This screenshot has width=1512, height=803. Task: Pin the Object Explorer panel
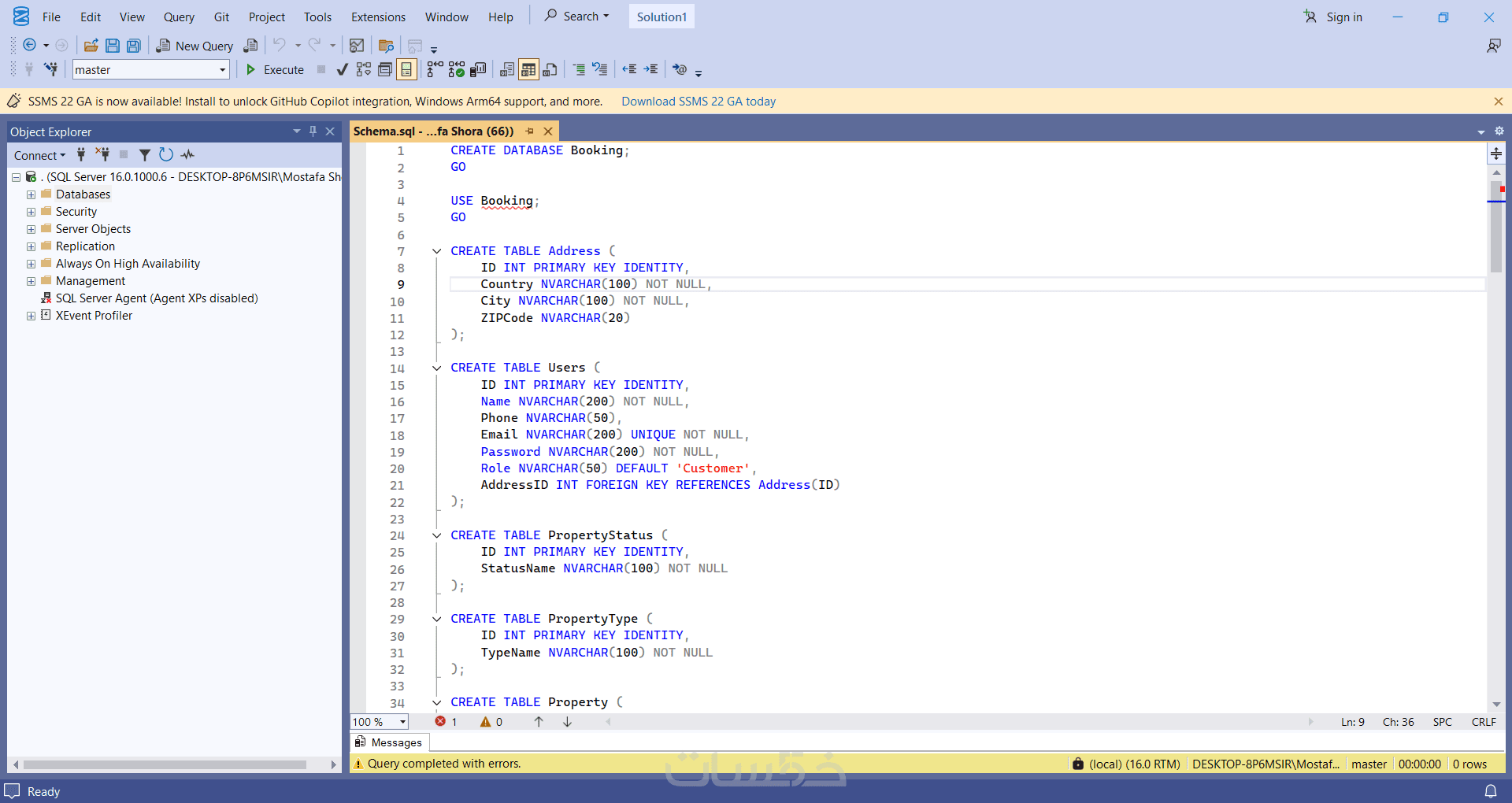pos(313,131)
